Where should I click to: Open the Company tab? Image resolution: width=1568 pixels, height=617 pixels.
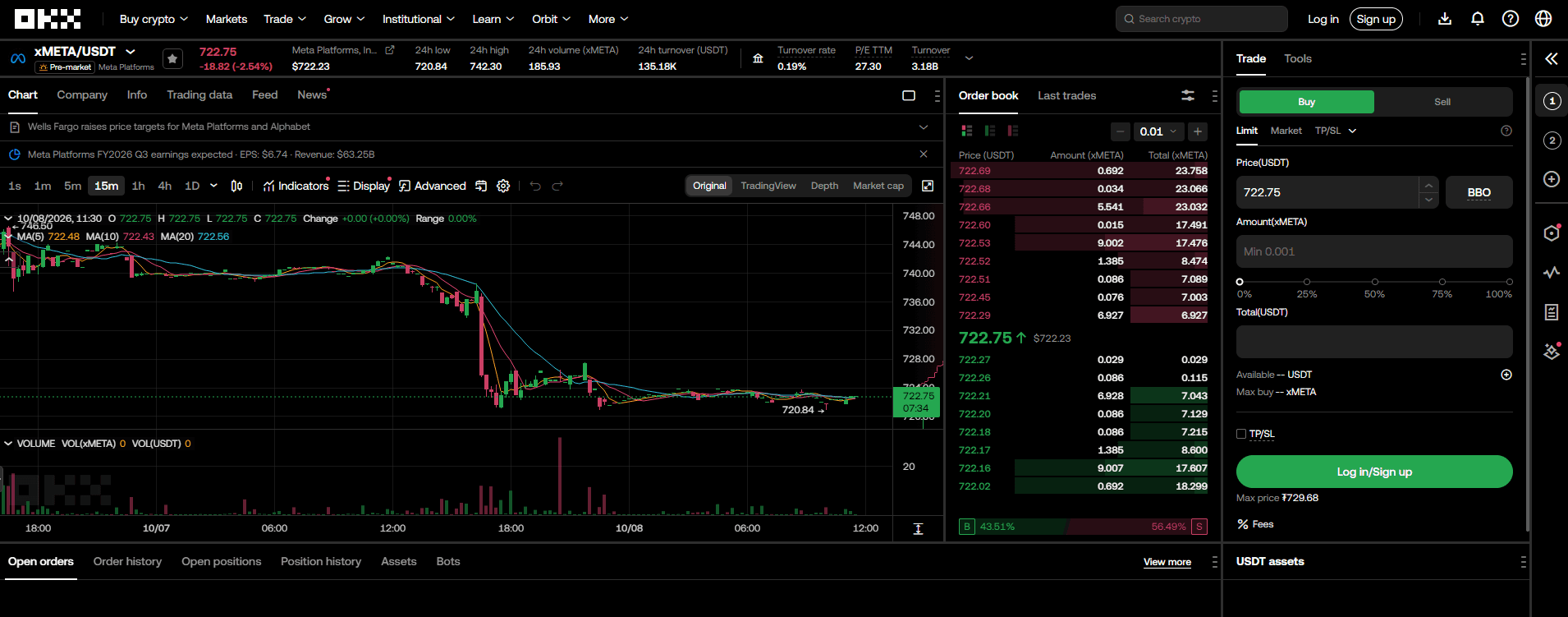pos(82,94)
